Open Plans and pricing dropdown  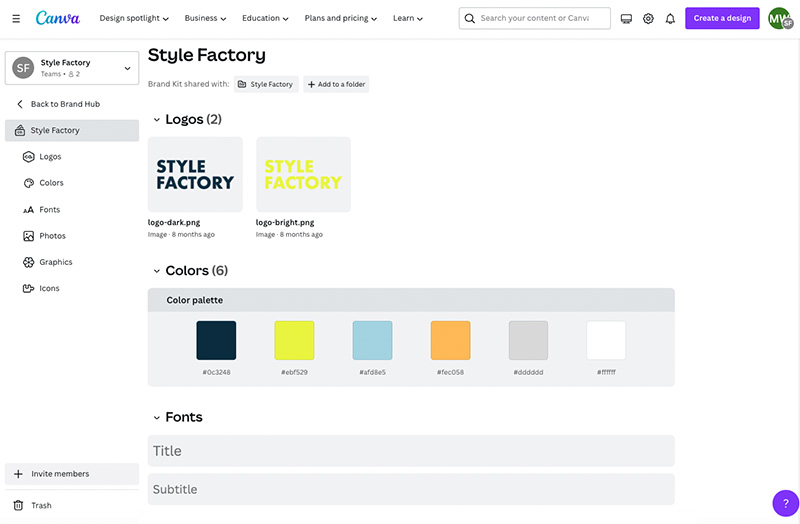click(341, 18)
